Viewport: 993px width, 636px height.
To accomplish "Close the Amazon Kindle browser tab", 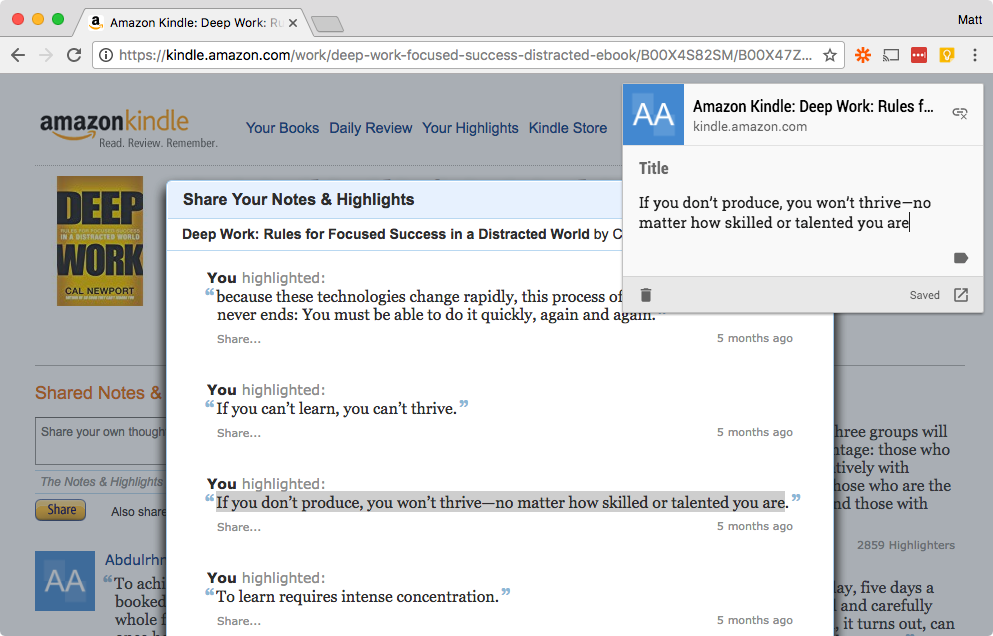I will click(293, 23).
